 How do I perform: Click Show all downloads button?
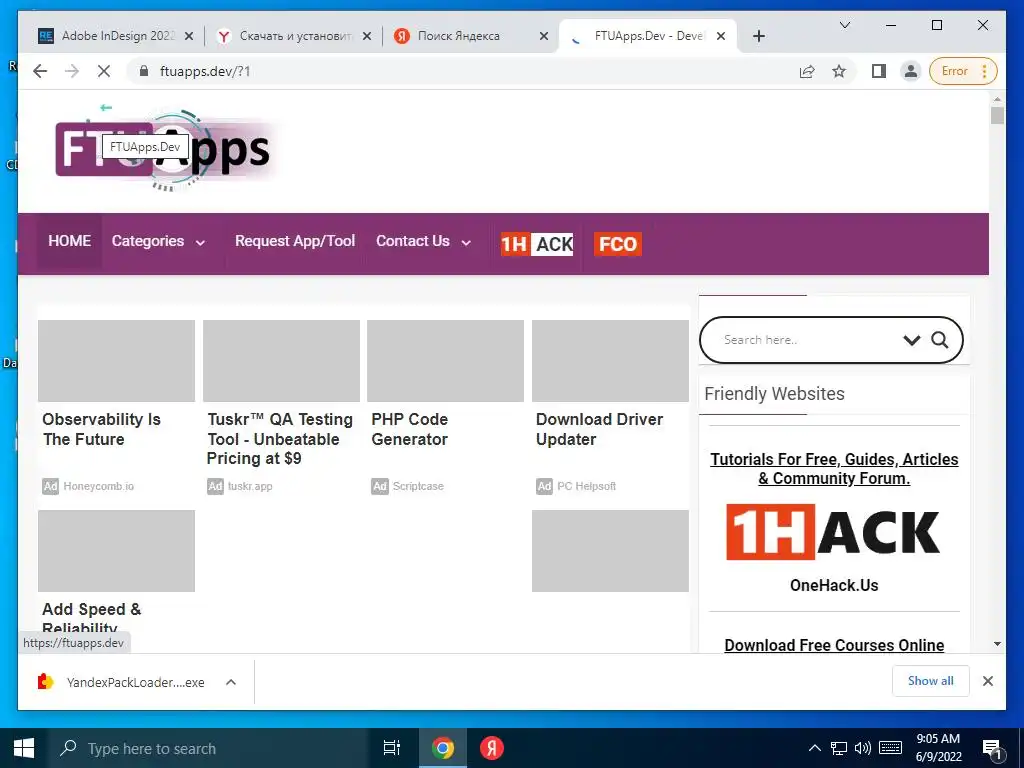[x=930, y=680]
